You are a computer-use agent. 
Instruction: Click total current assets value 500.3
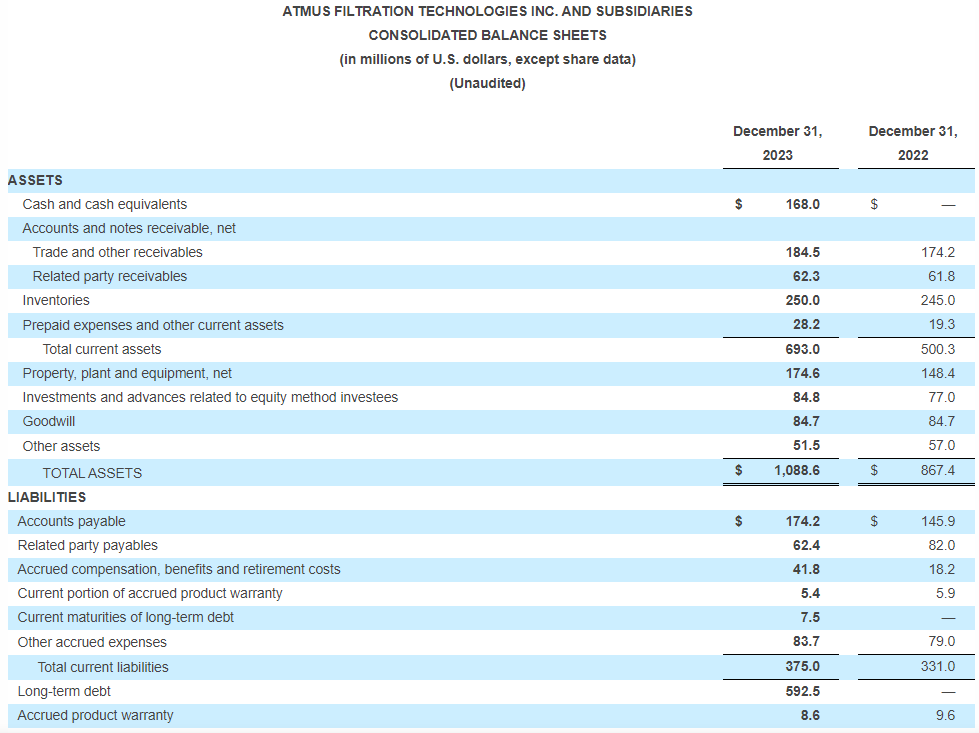(938, 349)
